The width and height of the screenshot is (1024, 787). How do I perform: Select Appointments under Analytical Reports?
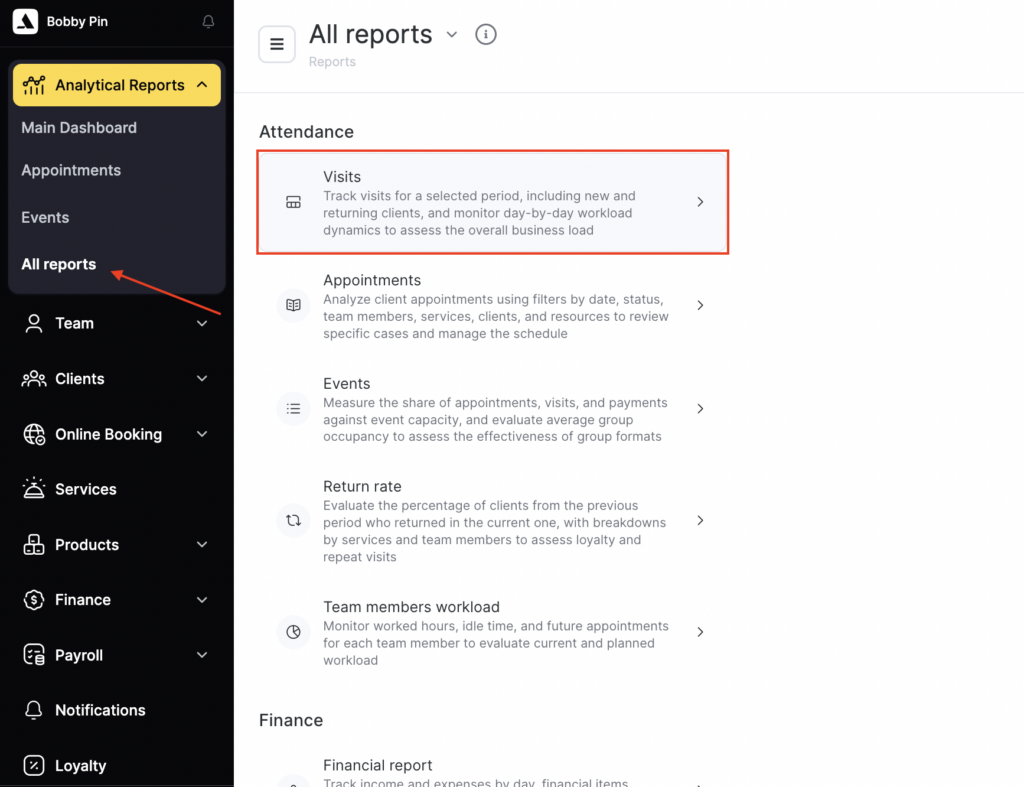71,171
